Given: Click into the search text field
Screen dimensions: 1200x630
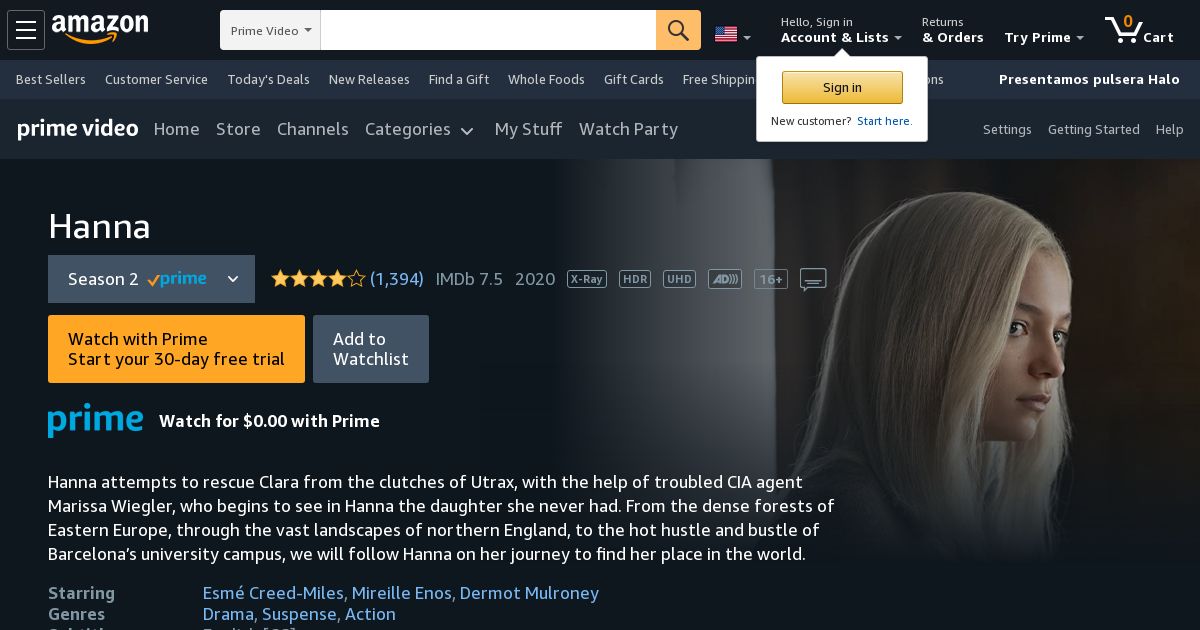Looking at the screenshot, I should pyautogui.click(x=488, y=30).
